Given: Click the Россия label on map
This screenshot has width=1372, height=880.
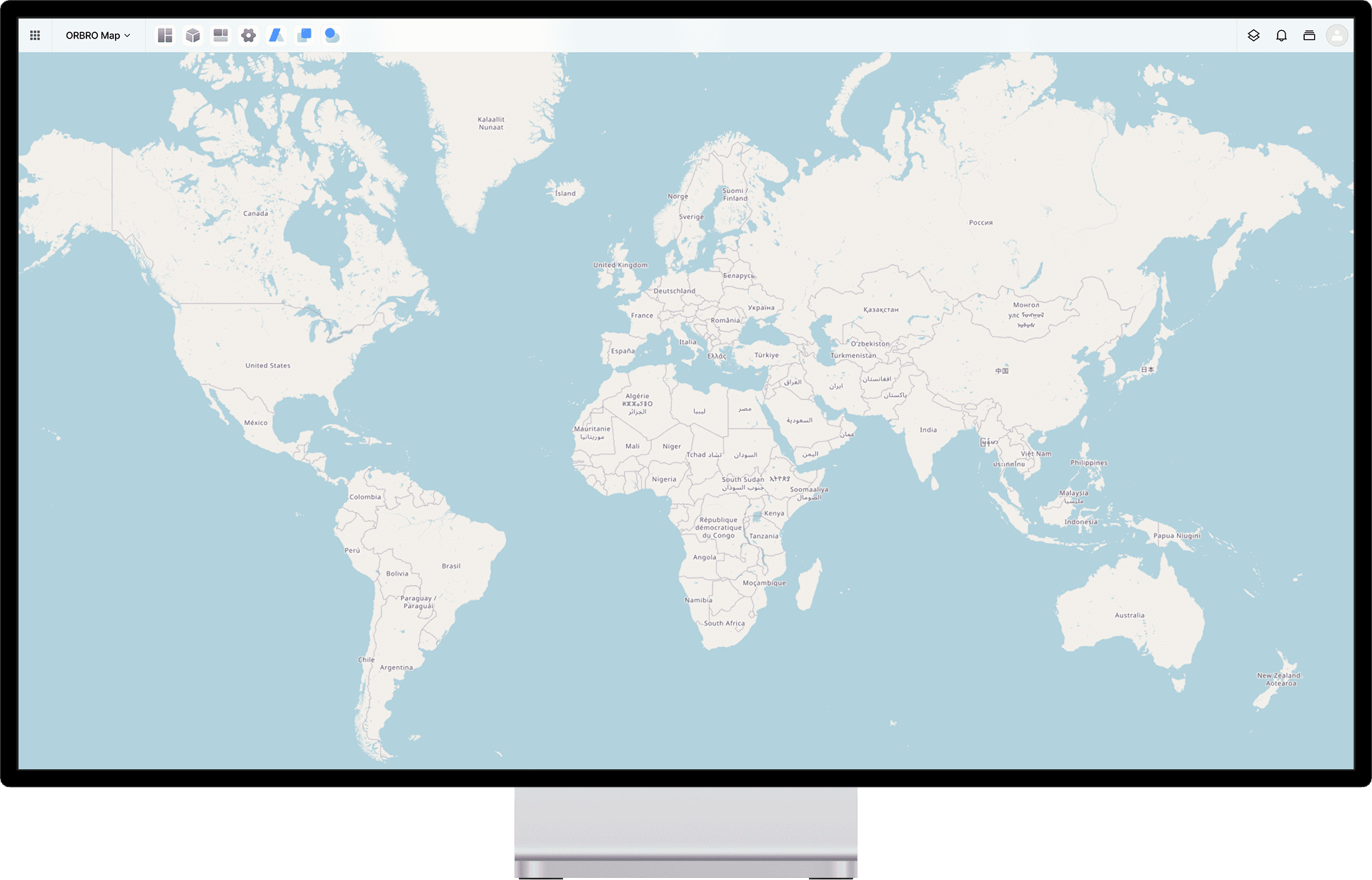Looking at the screenshot, I should (x=980, y=223).
